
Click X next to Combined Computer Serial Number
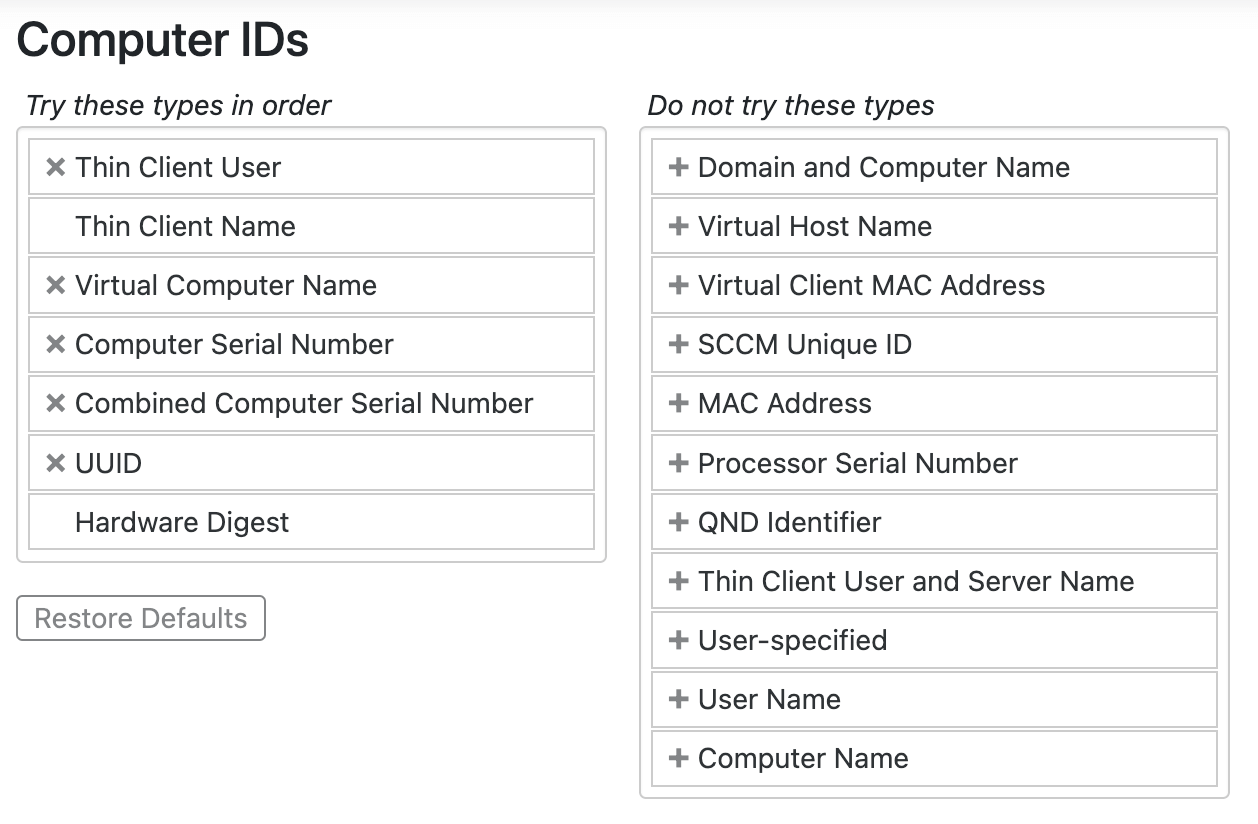tap(56, 404)
